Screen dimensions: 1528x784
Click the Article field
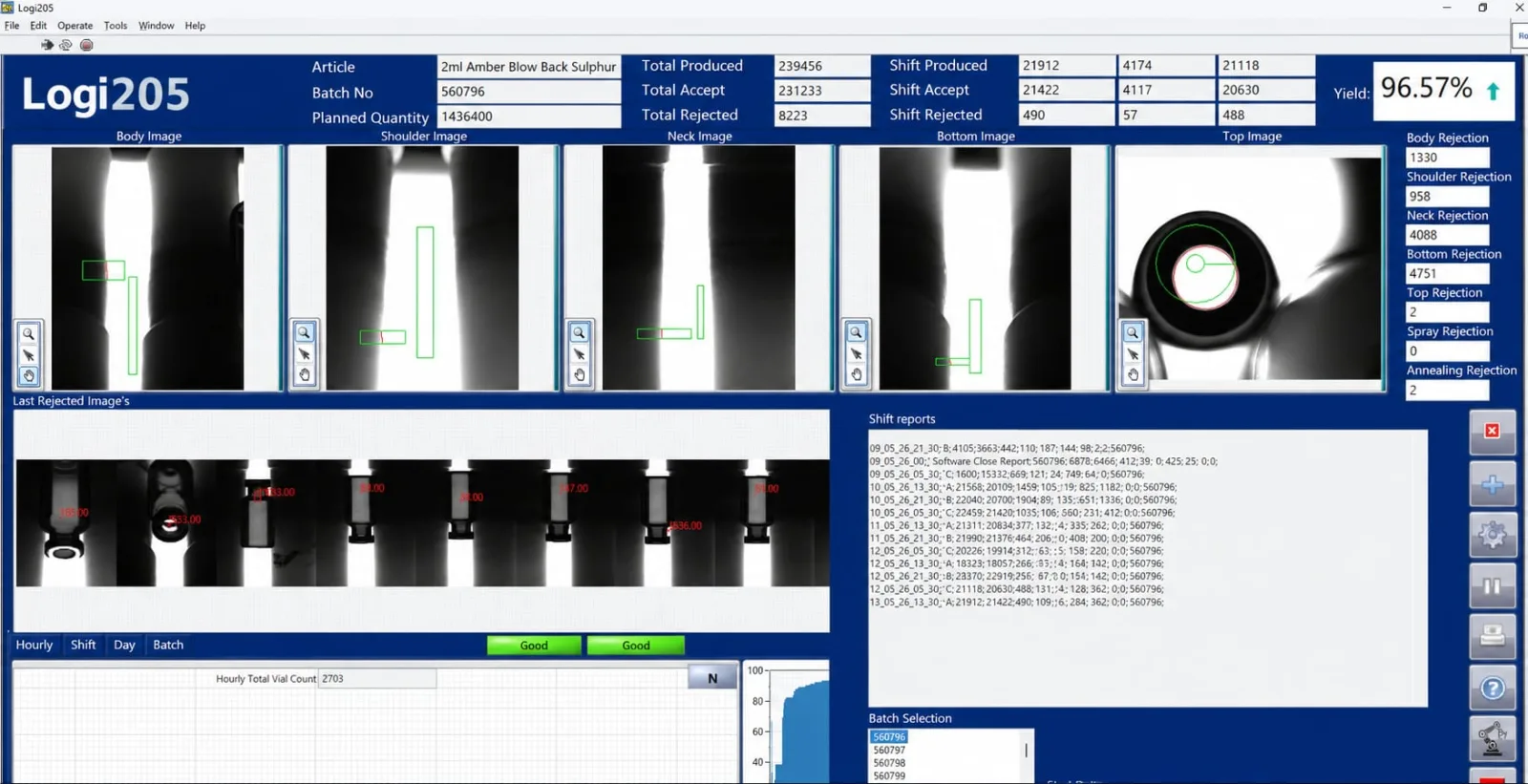(x=529, y=67)
